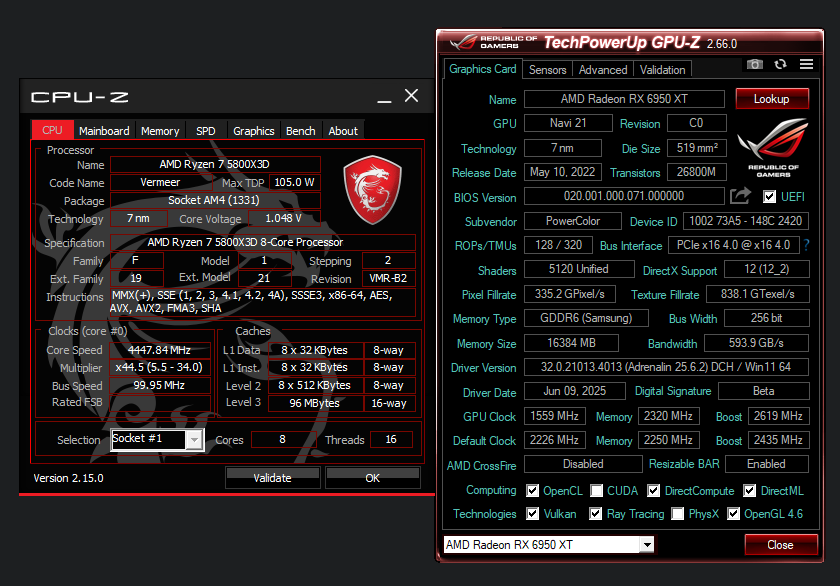Select the Graphics Card tab in GPU-Z
This screenshot has width=840, height=586.
pyautogui.click(x=483, y=69)
